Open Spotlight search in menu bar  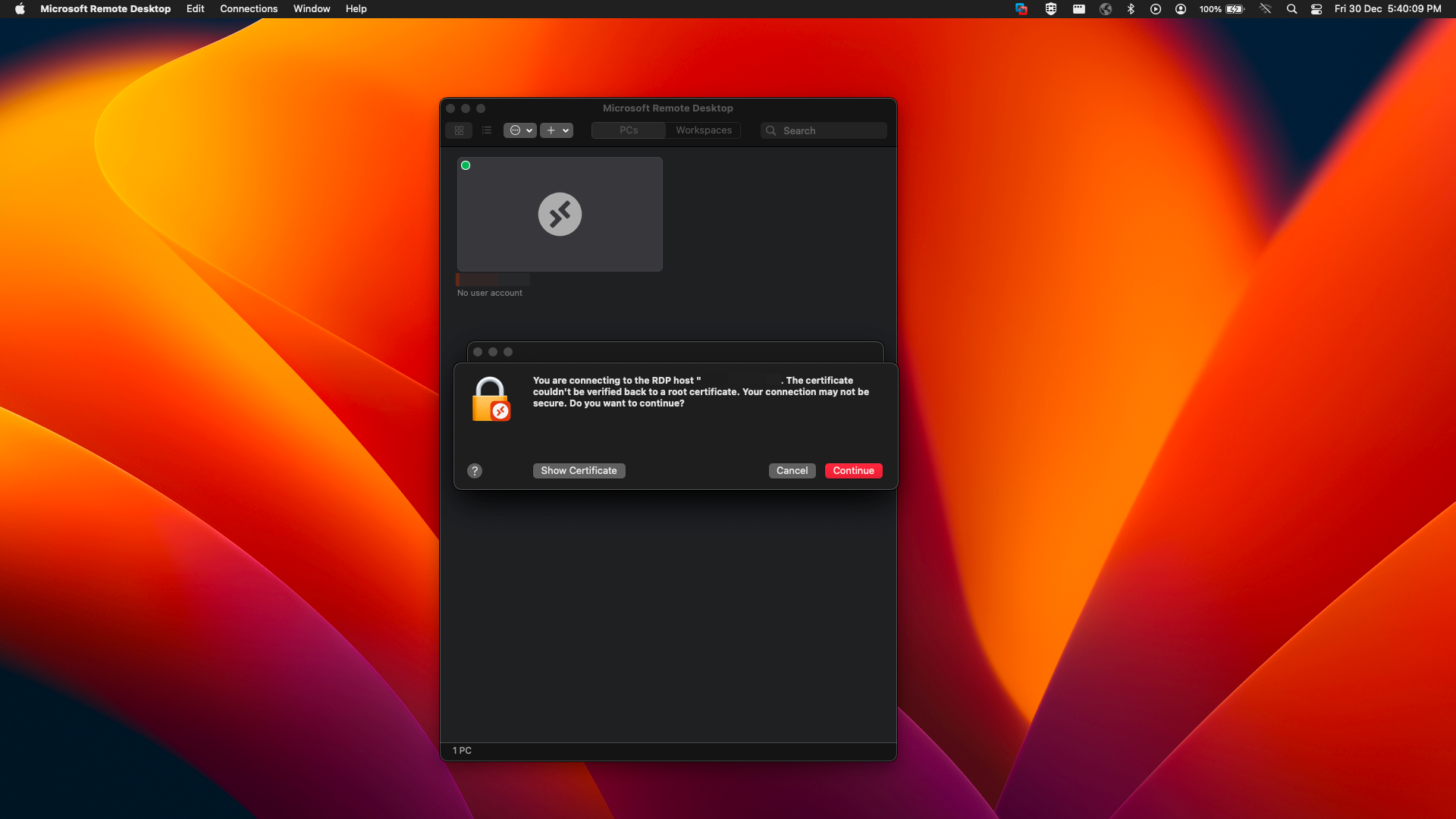pyautogui.click(x=1292, y=9)
